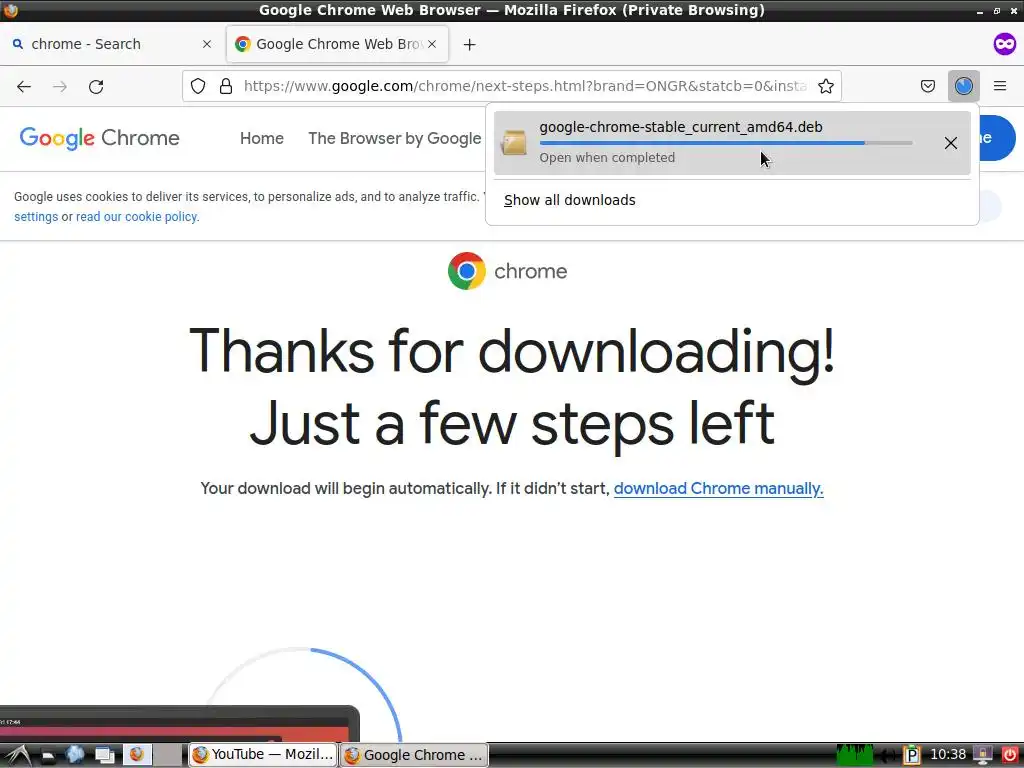
Task: Reload the current page
Action: (96, 86)
